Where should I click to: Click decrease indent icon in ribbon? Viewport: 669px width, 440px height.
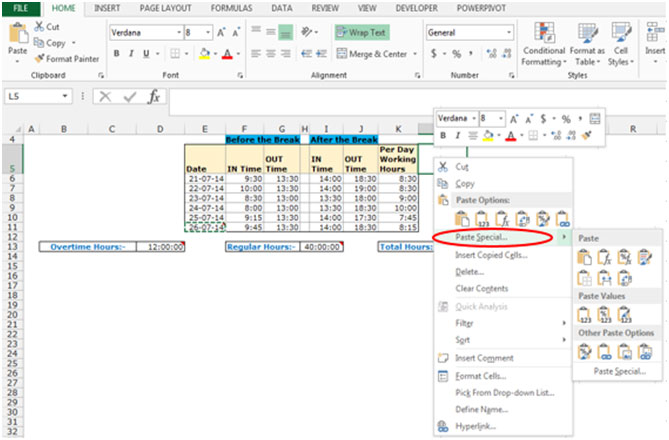306,53
